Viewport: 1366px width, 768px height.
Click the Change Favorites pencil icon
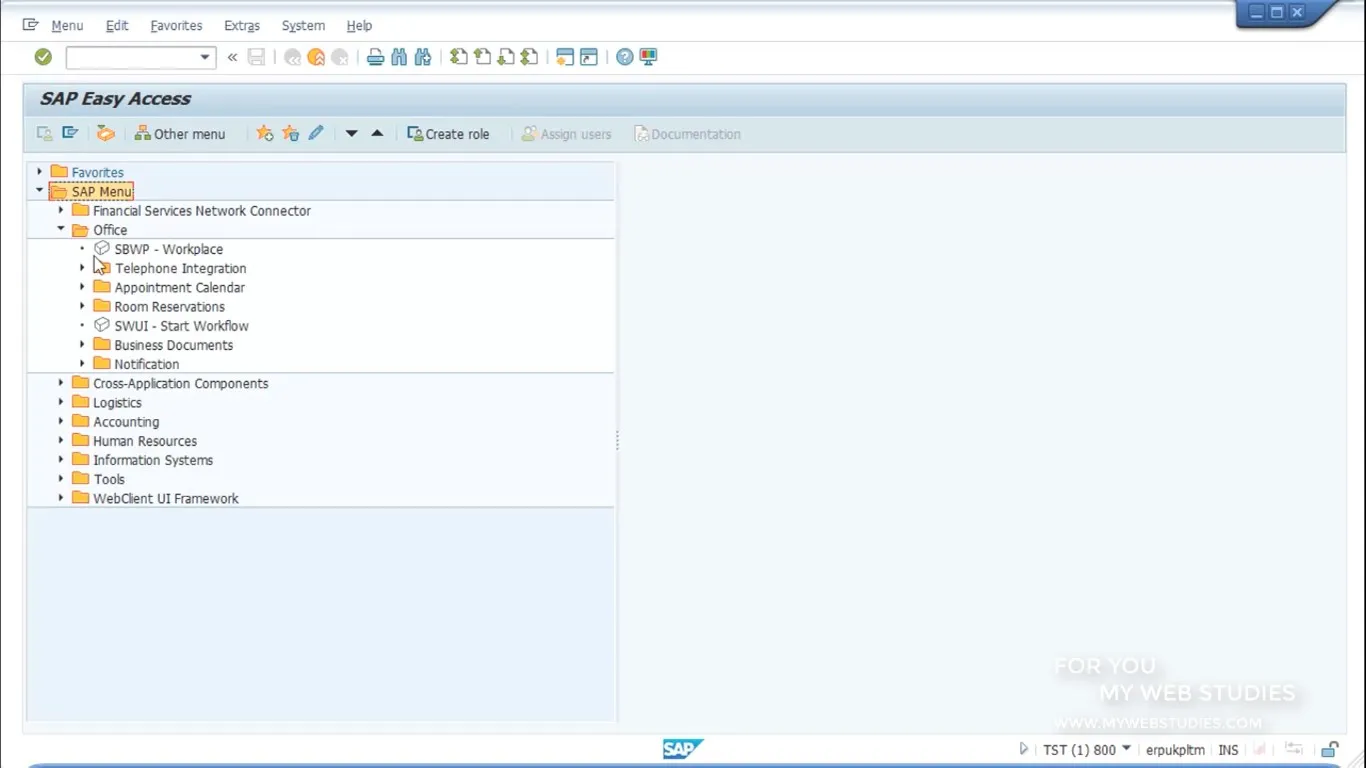click(316, 133)
